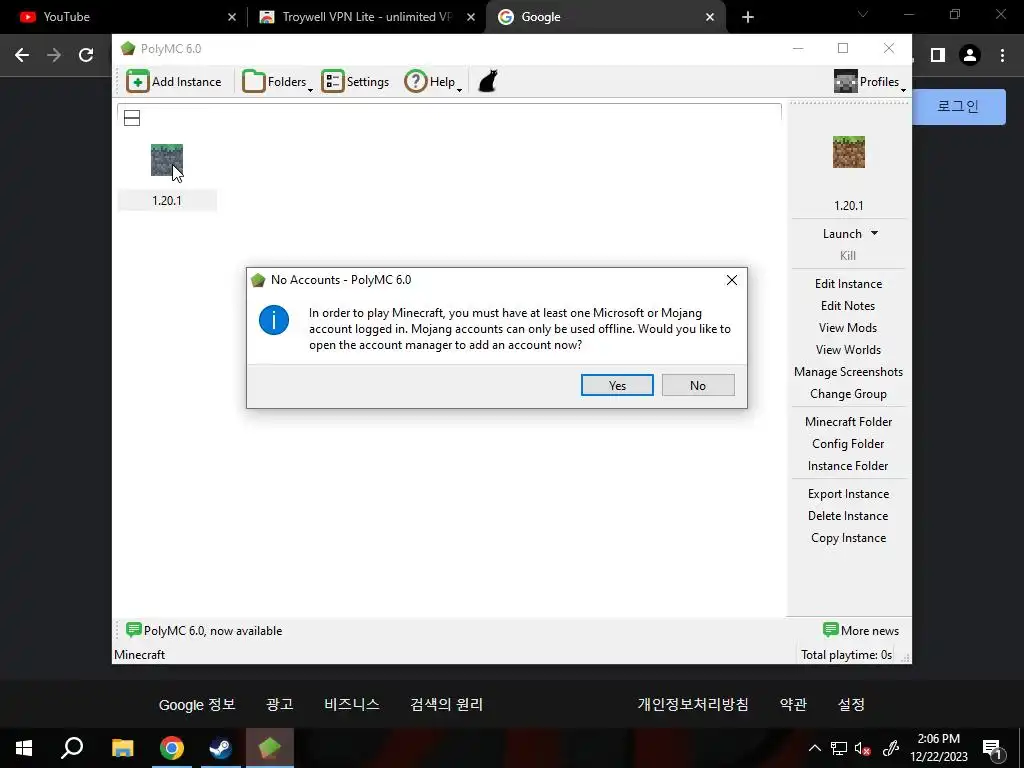The width and height of the screenshot is (1024, 768).
Task: Open the Profiles account dropdown
Action: click(x=869, y=82)
